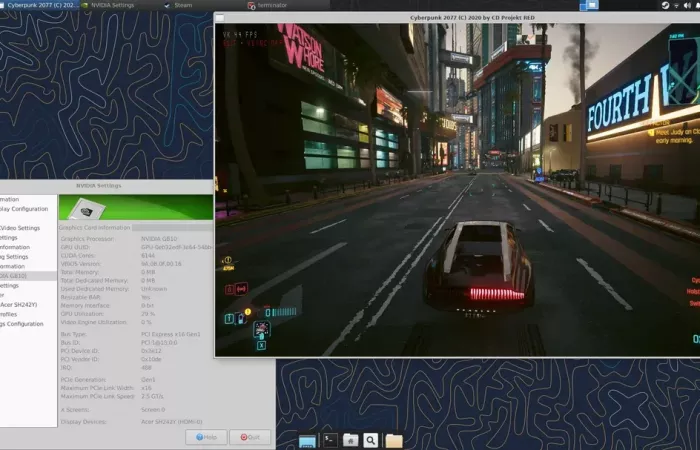
Task: Click the workspace switcher in top panel
Action: coord(589,5)
